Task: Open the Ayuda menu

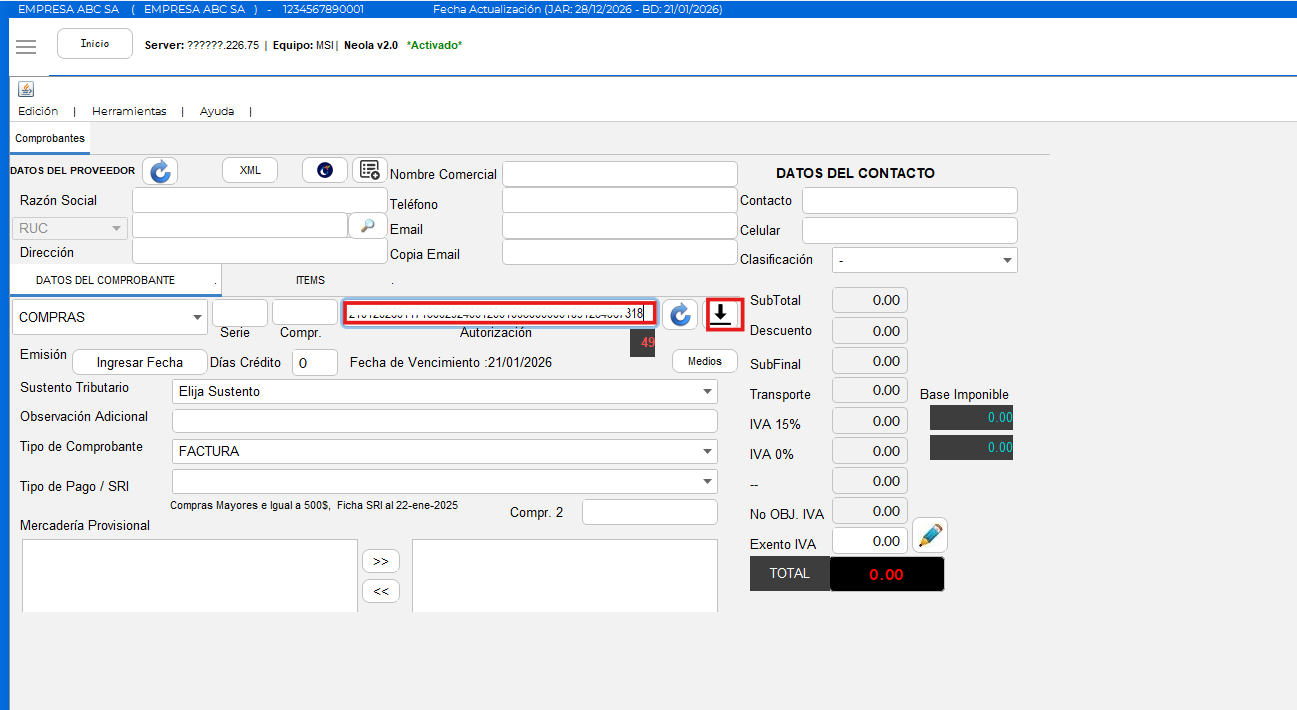Action: (217, 111)
